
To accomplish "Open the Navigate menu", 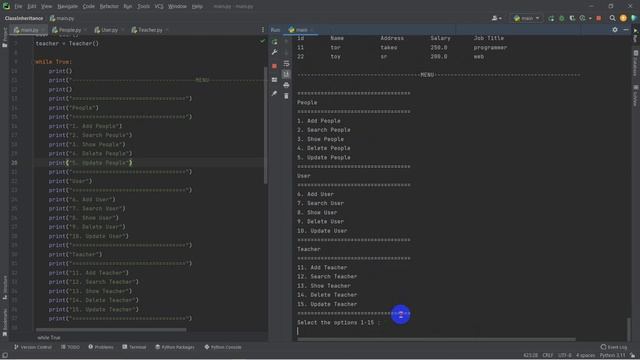I will [x=67, y=7].
